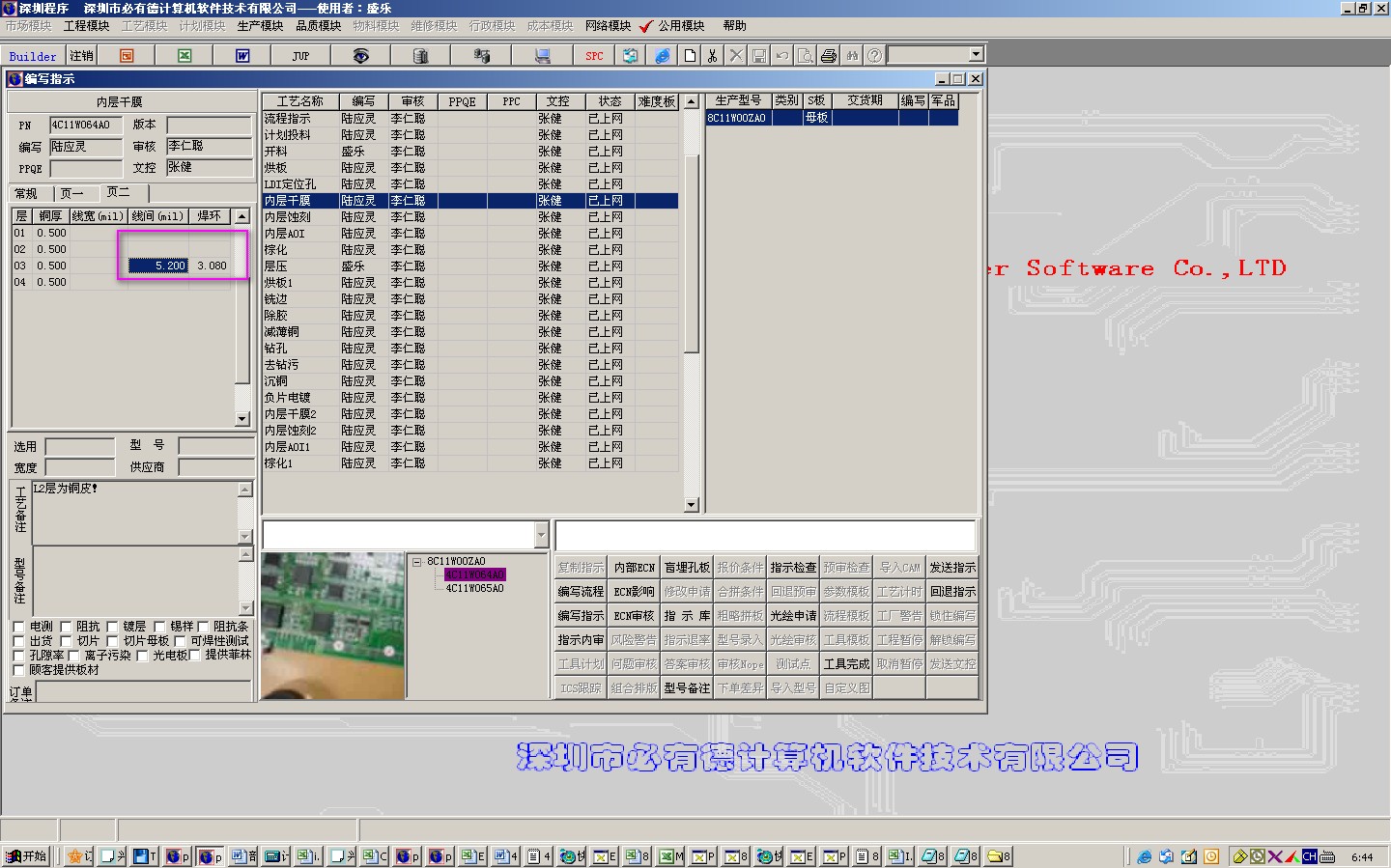Click the 编写流程 button
This screenshot has width=1391, height=868.
pyautogui.click(x=581, y=592)
